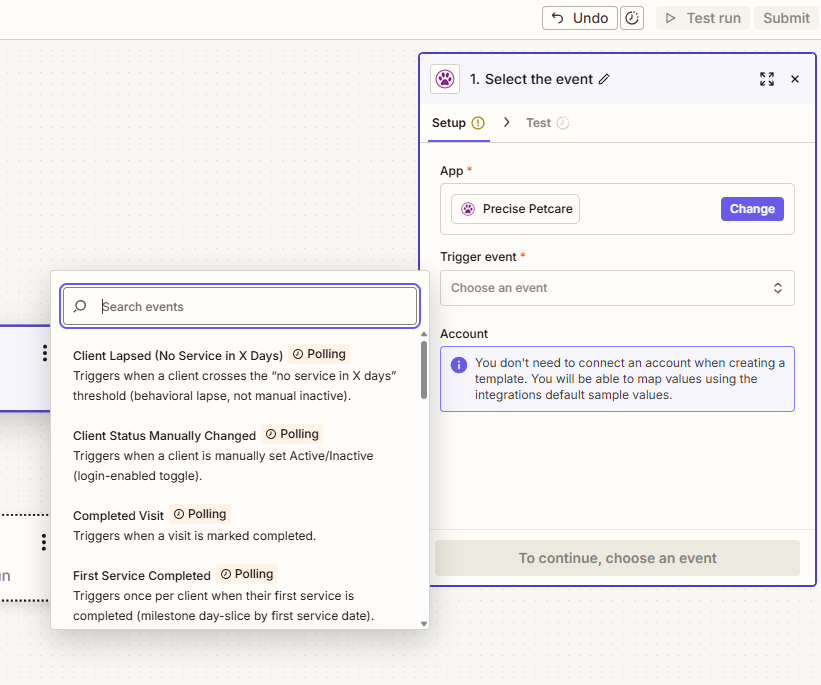Expand the step panel to fullscreen
Image resolution: width=821 pixels, height=685 pixels.
(767, 79)
